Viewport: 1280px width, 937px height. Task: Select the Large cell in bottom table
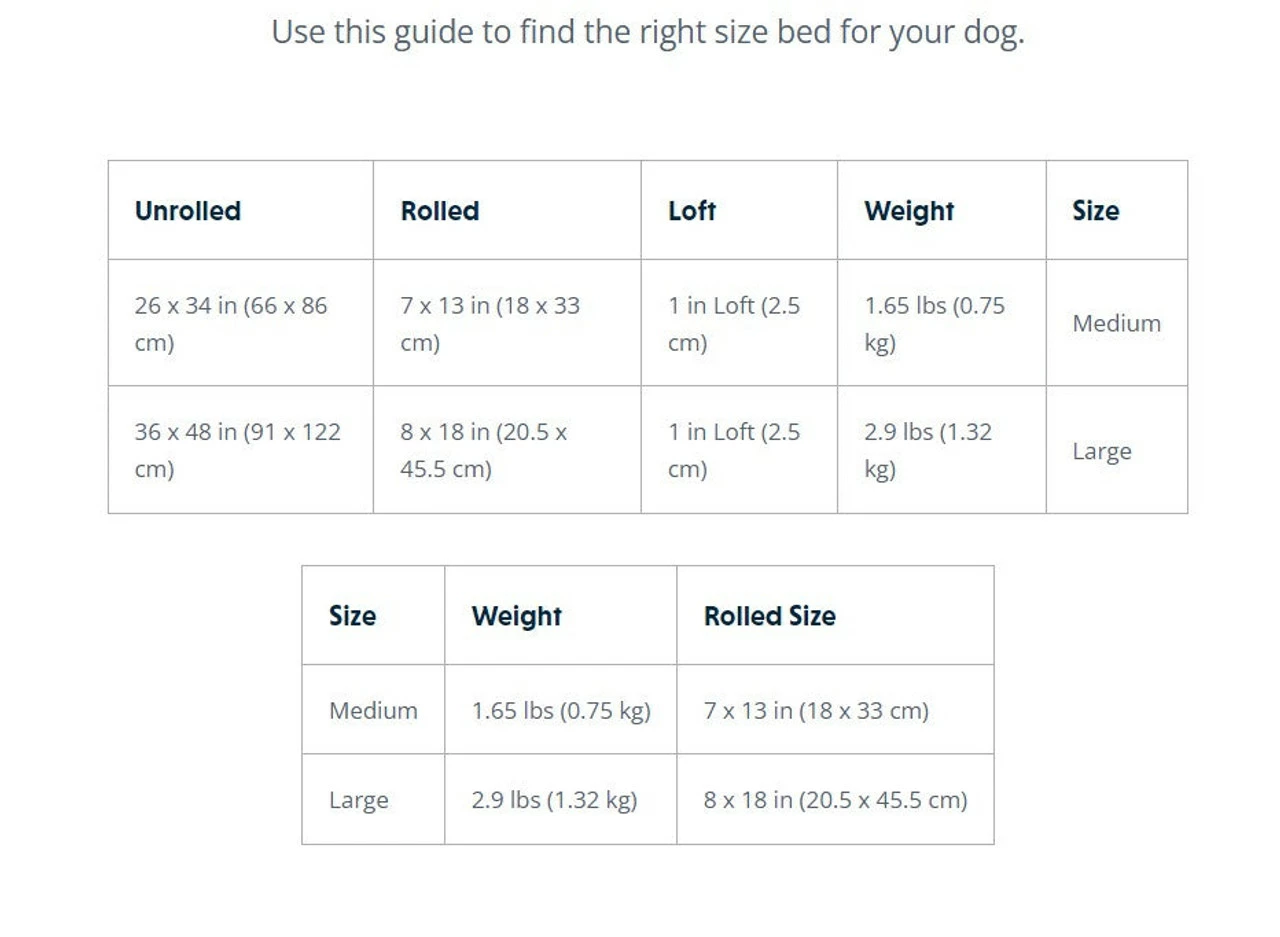point(359,800)
